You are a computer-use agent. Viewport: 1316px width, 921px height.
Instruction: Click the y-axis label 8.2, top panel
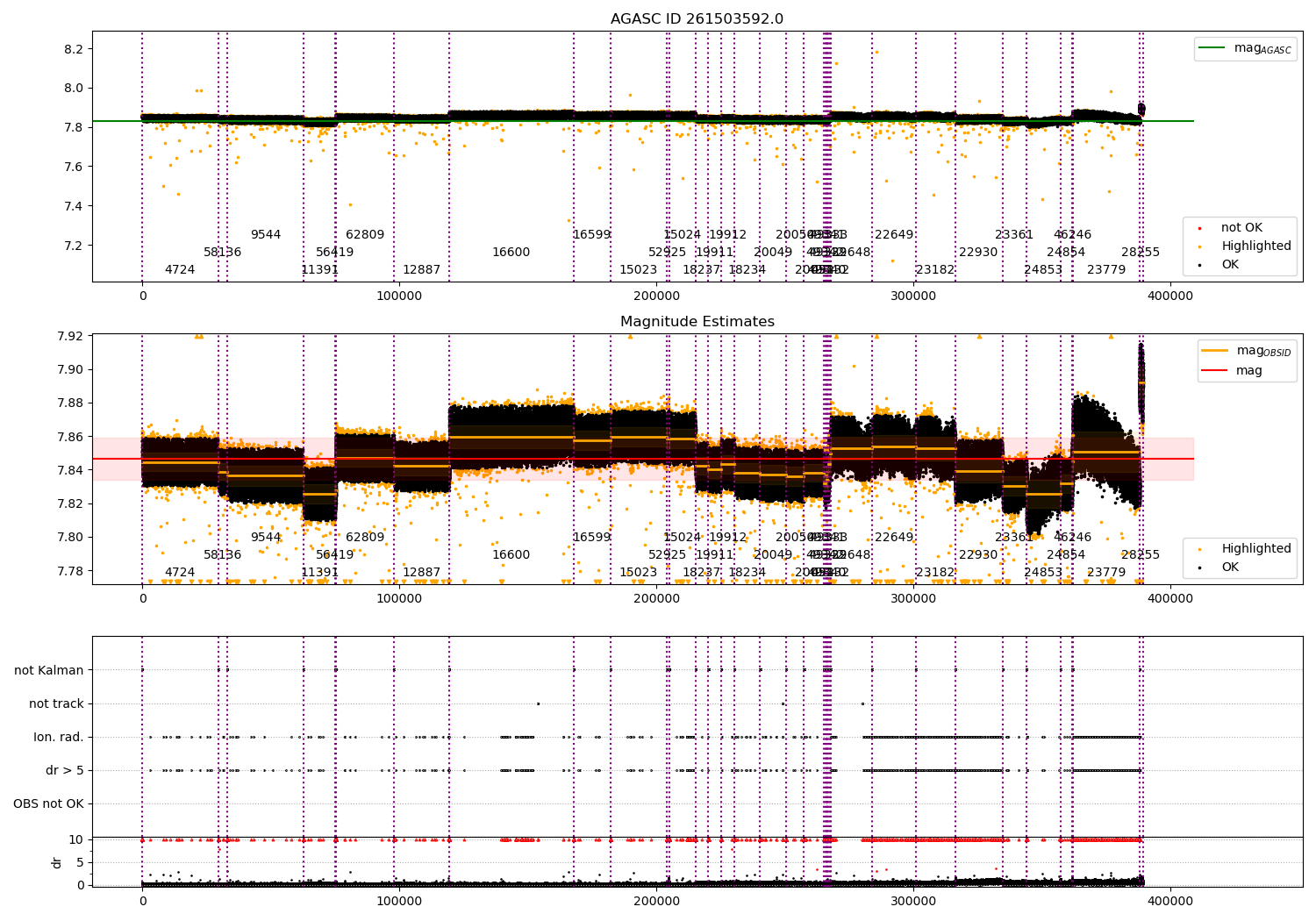tap(74, 49)
